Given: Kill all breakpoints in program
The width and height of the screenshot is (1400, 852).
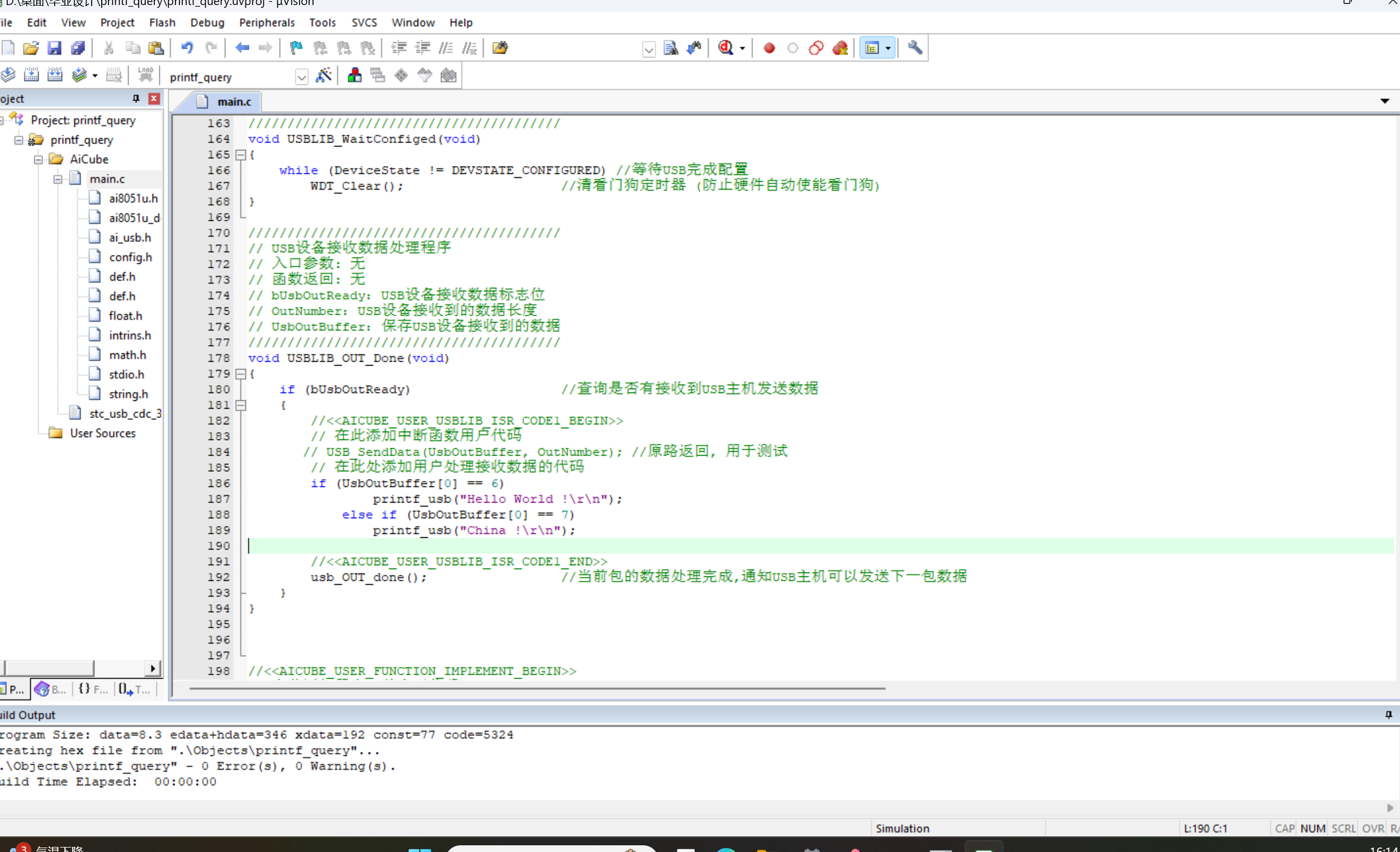Looking at the screenshot, I should (x=840, y=48).
